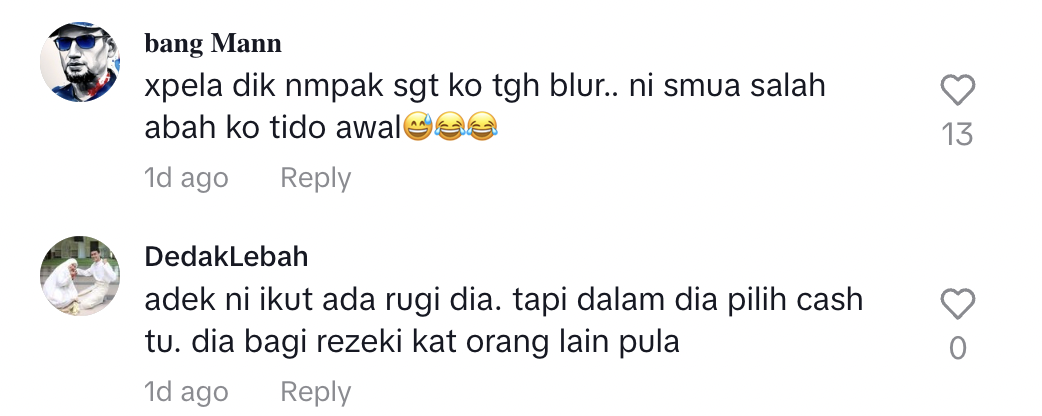Screen dimensions: 1042x416
Task: Open DedakLebah's profile avatar
Action: point(80,276)
